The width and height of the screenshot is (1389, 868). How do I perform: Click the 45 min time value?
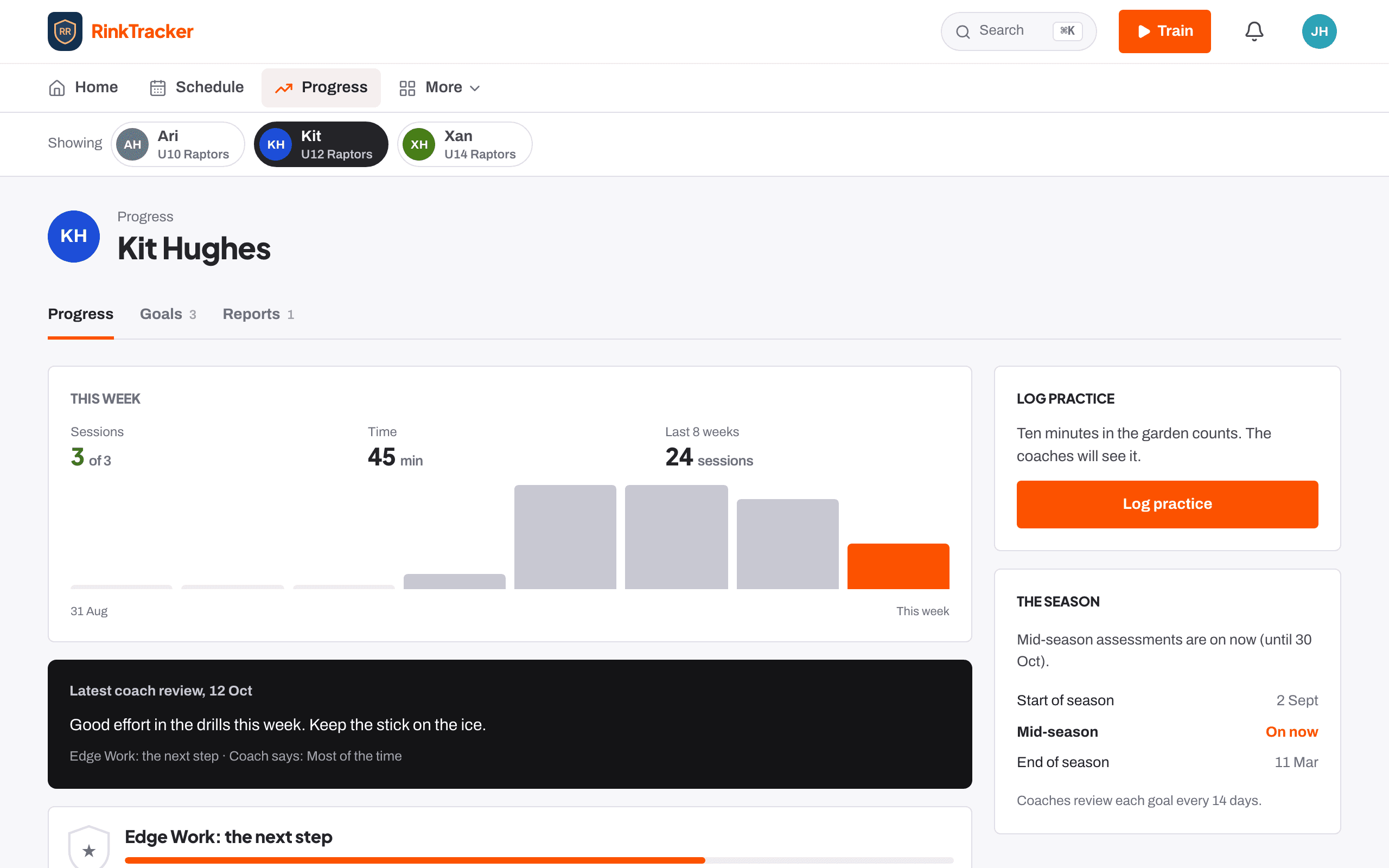point(396,457)
